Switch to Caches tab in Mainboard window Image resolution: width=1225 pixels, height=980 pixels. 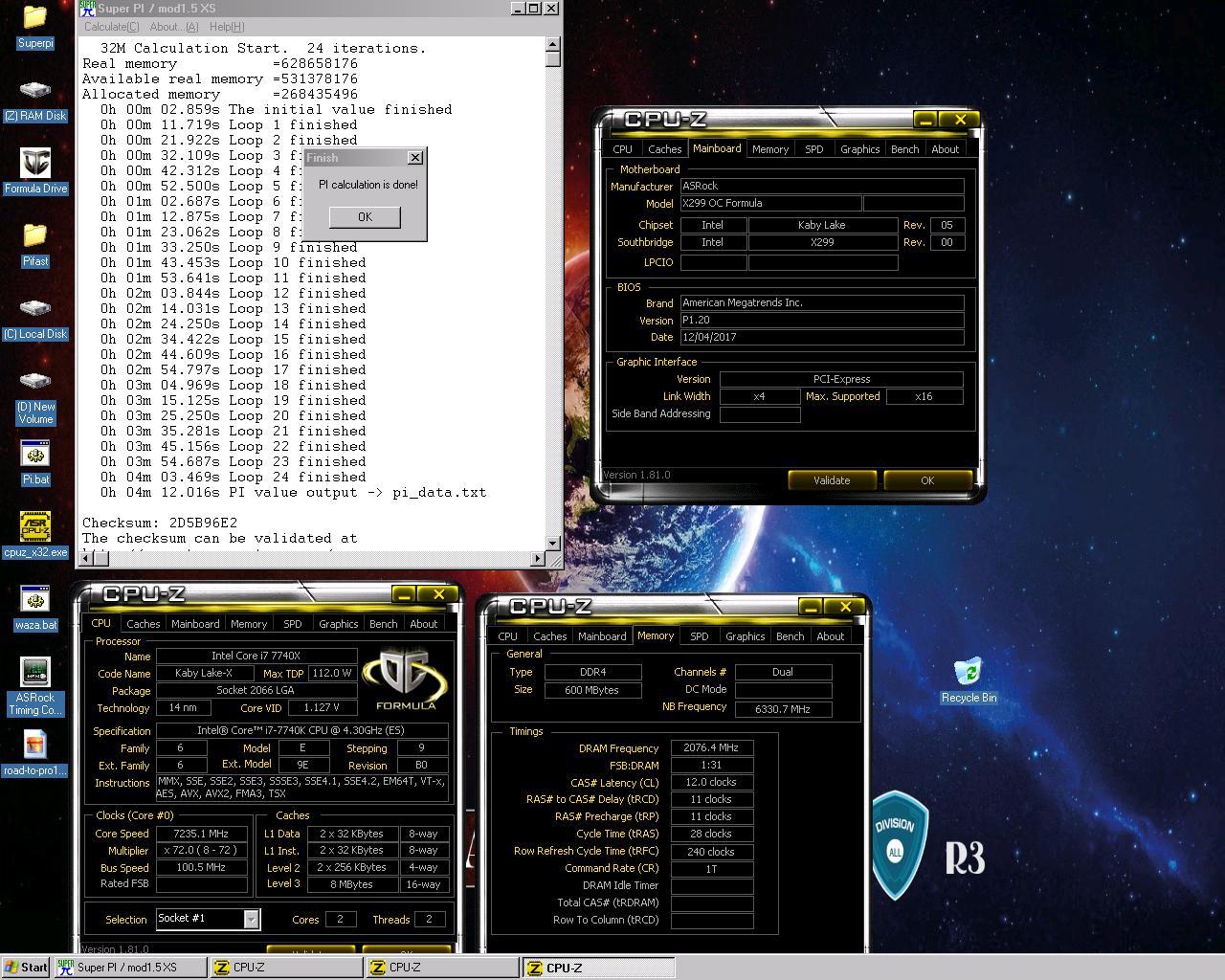[664, 149]
